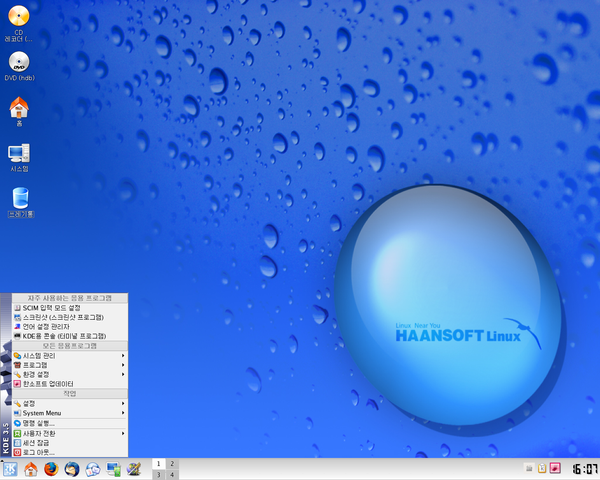The width and height of the screenshot is (600, 480).
Task: Open the Trash (쓰레기통) desktop icon
Action: pos(21,202)
